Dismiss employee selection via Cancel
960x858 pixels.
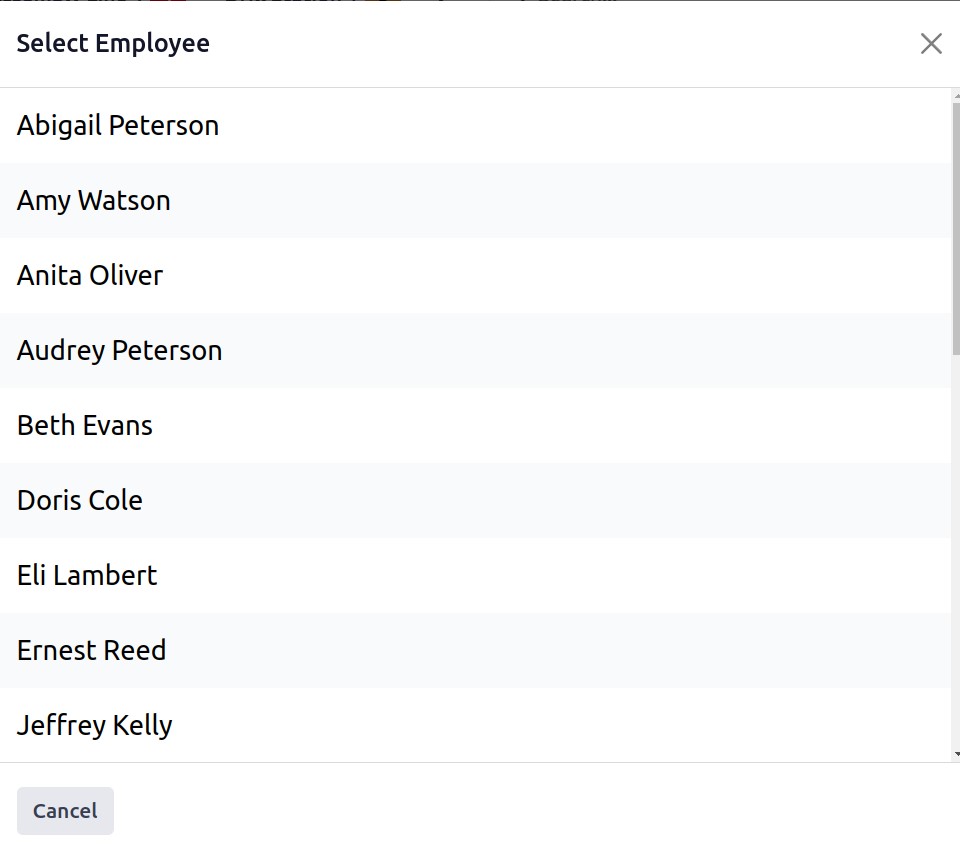(65, 811)
